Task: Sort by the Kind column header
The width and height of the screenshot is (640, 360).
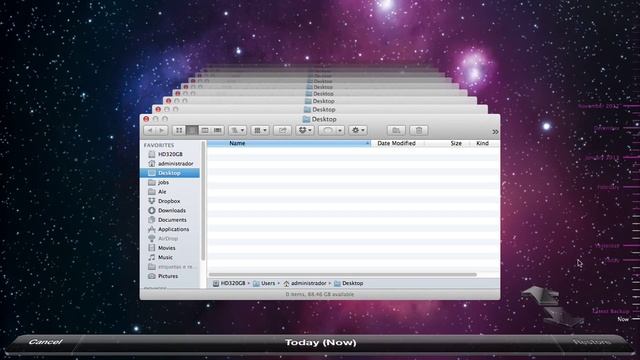Action: pyautogui.click(x=485, y=143)
